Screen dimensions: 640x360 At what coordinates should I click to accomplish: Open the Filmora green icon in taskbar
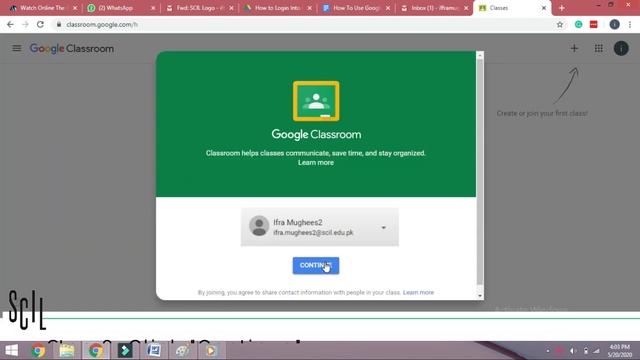124,351
